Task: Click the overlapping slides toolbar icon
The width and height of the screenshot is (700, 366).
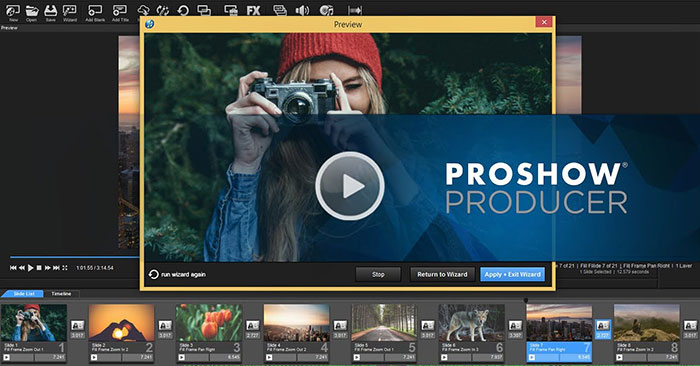Action: tap(204, 10)
